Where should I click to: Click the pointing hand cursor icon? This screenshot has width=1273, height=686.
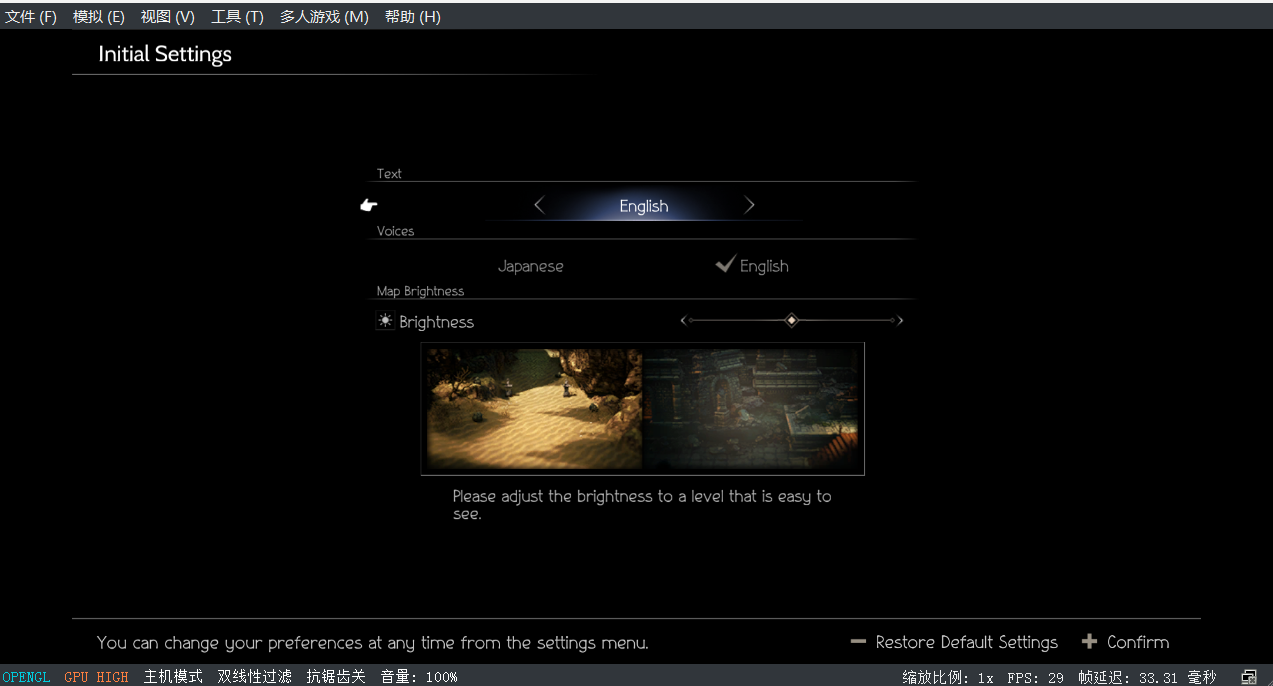tap(368, 205)
